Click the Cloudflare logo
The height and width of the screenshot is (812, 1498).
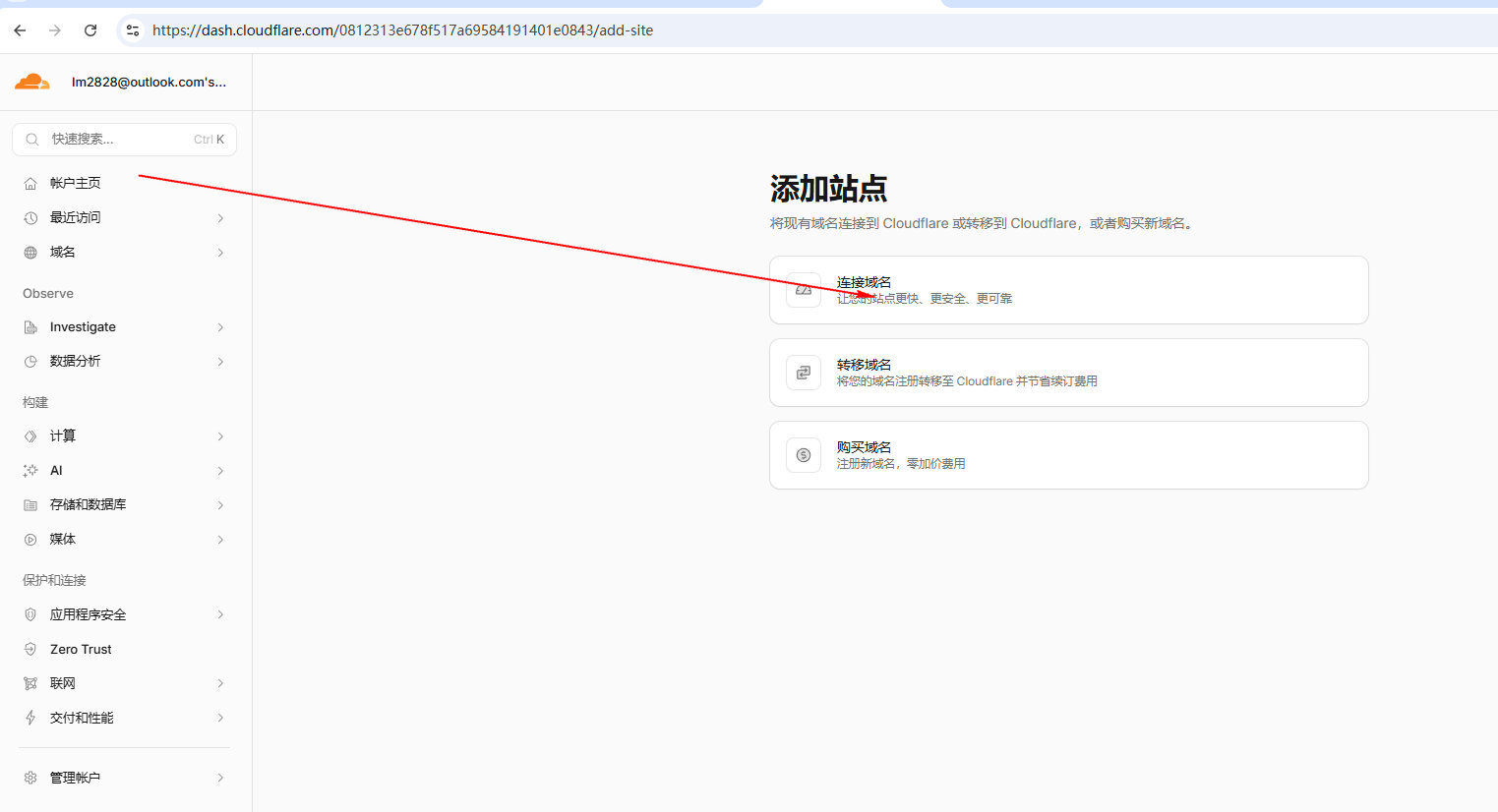(x=31, y=82)
